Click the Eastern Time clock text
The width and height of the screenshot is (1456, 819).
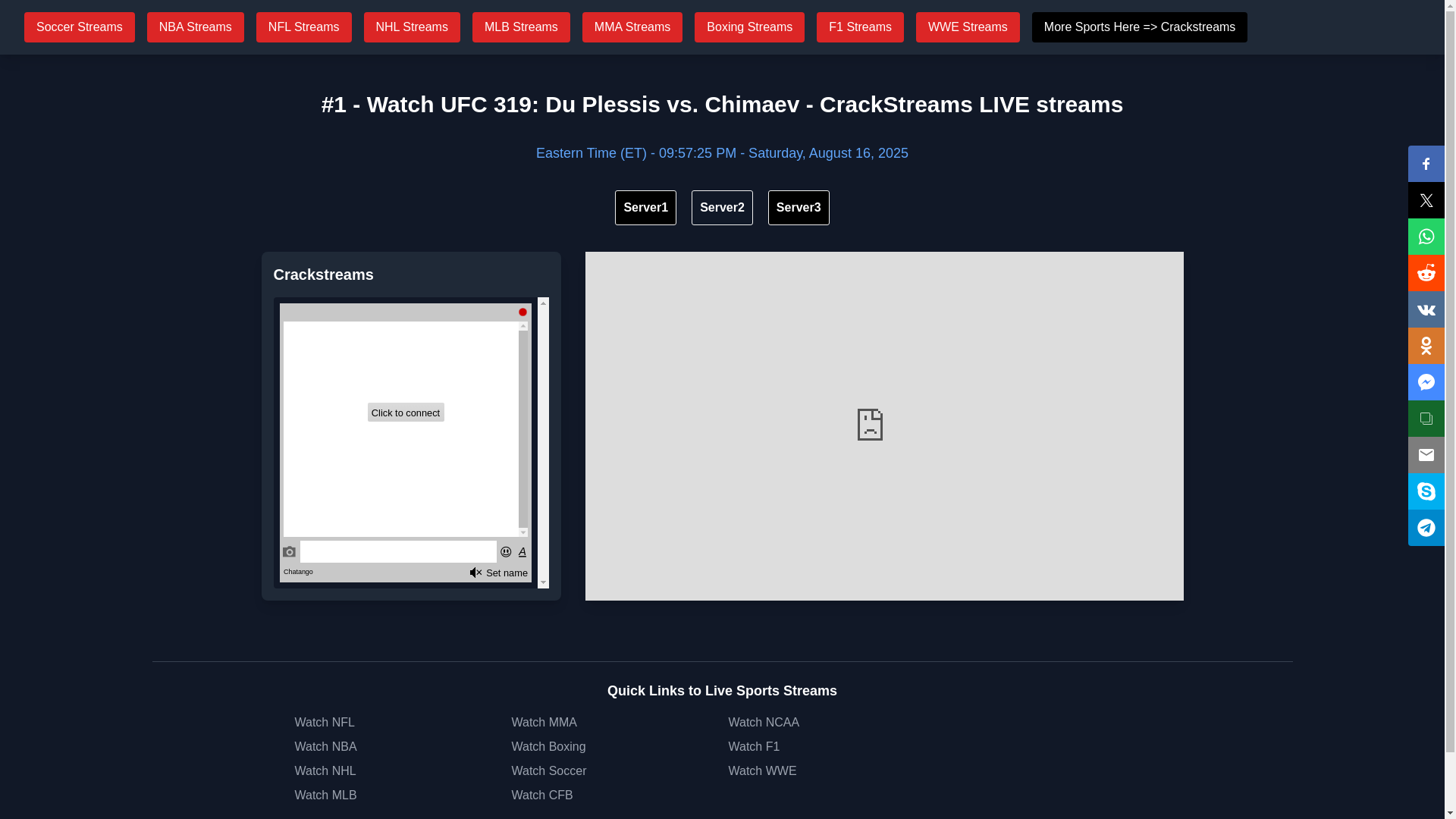coord(722,153)
